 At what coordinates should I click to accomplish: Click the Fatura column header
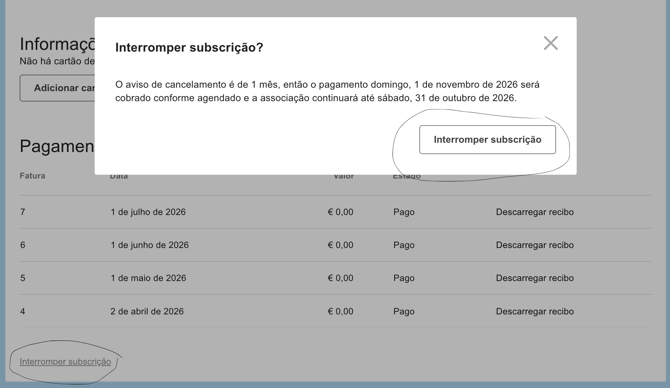(x=32, y=176)
